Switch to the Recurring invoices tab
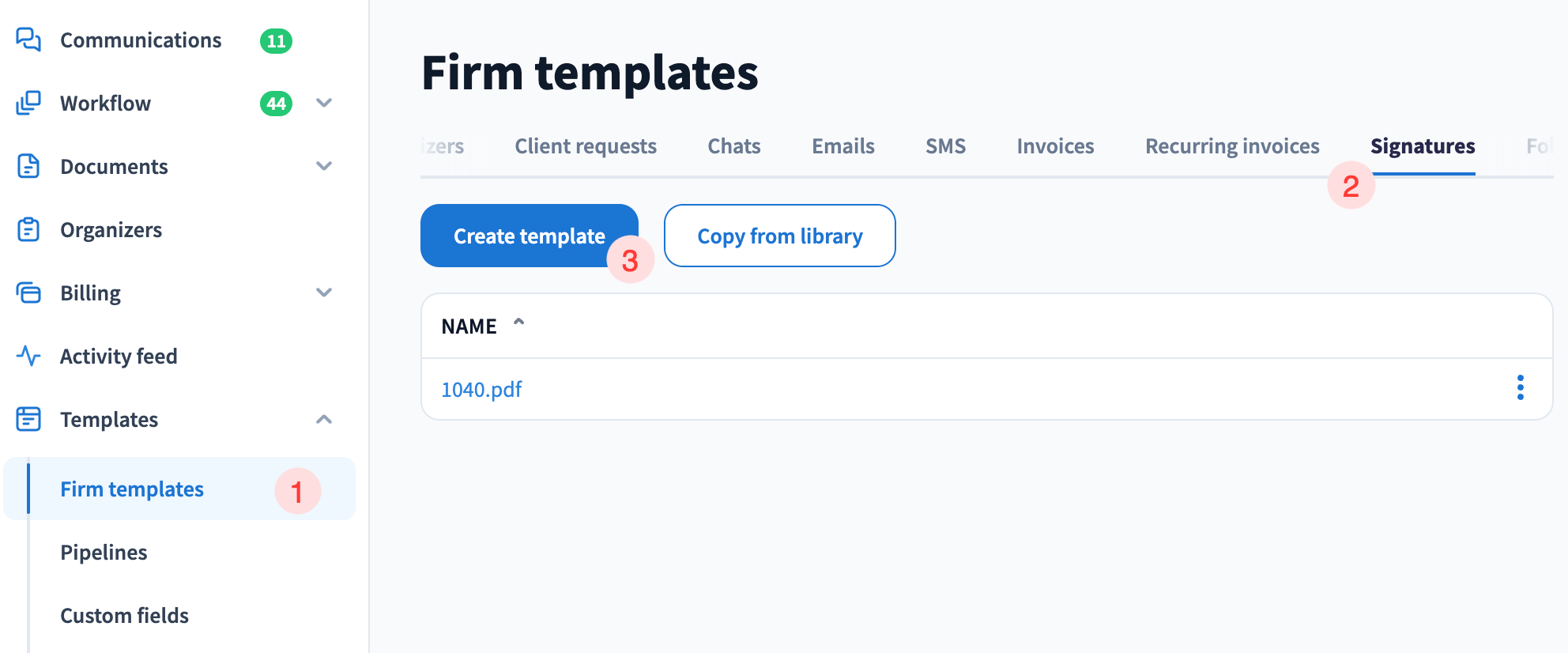Screen dimensions: 1568x653 pos(1232,146)
